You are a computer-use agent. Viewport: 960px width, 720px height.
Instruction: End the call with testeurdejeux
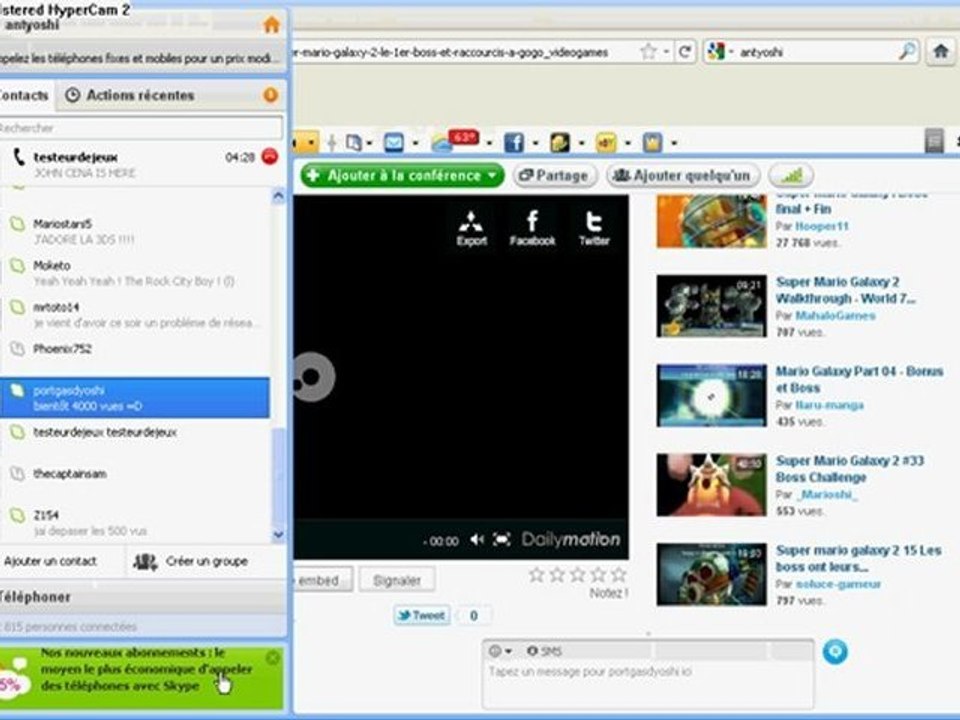[x=270, y=157]
